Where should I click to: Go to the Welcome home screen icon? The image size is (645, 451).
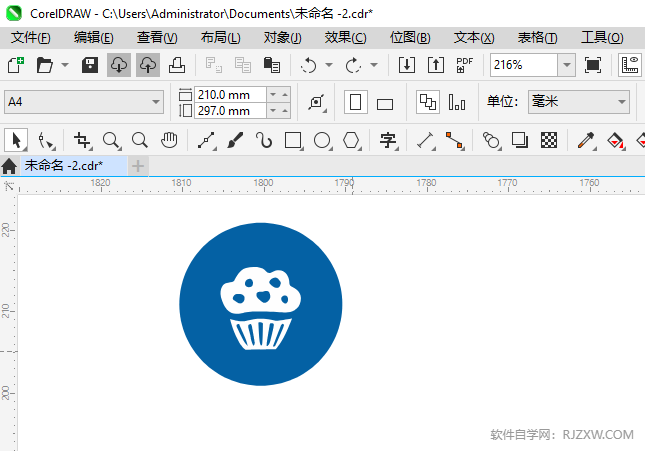tap(9, 166)
